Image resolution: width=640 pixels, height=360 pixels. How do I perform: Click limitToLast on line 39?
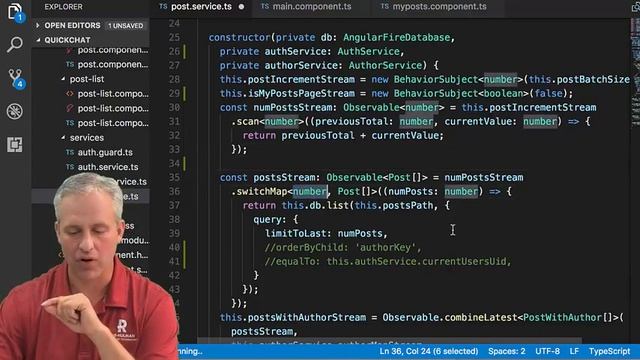click(295, 233)
